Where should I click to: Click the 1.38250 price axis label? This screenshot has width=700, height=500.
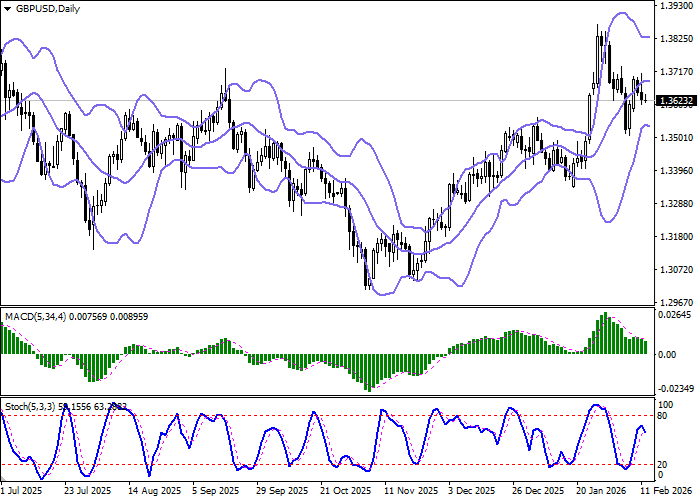(x=677, y=38)
